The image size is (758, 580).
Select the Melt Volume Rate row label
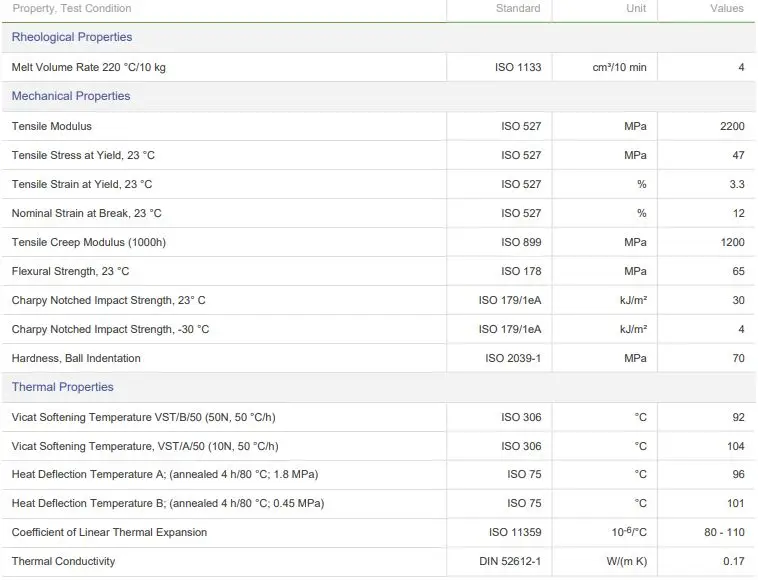(89, 67)
